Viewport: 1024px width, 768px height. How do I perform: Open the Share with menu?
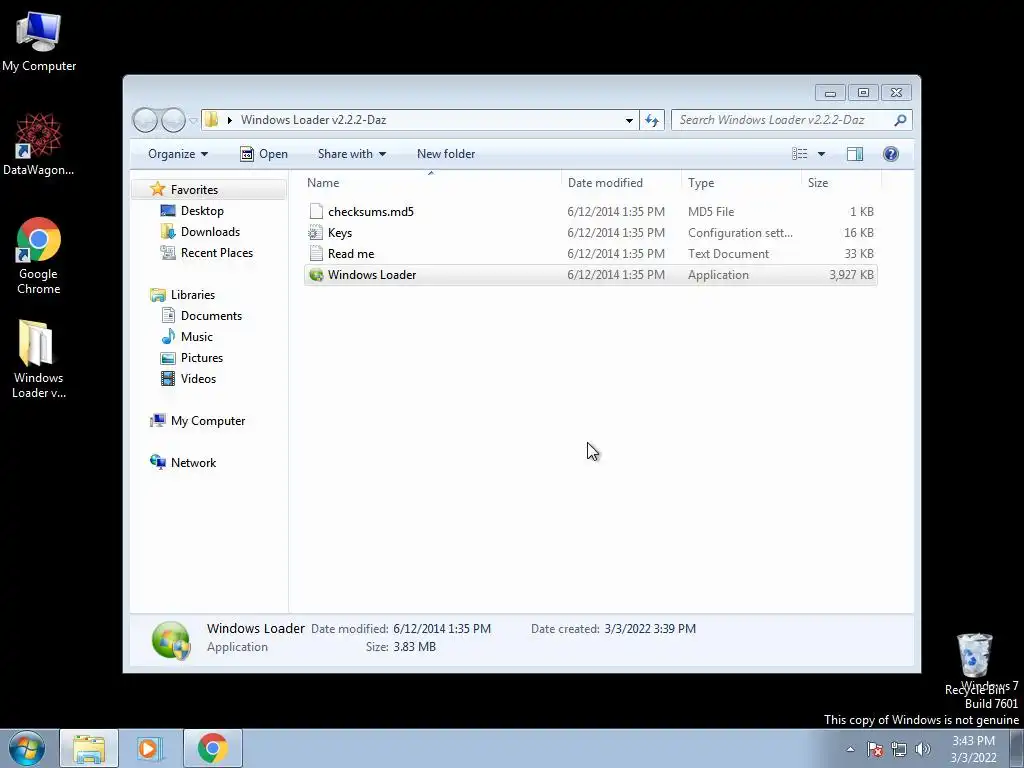pos(352,154)
